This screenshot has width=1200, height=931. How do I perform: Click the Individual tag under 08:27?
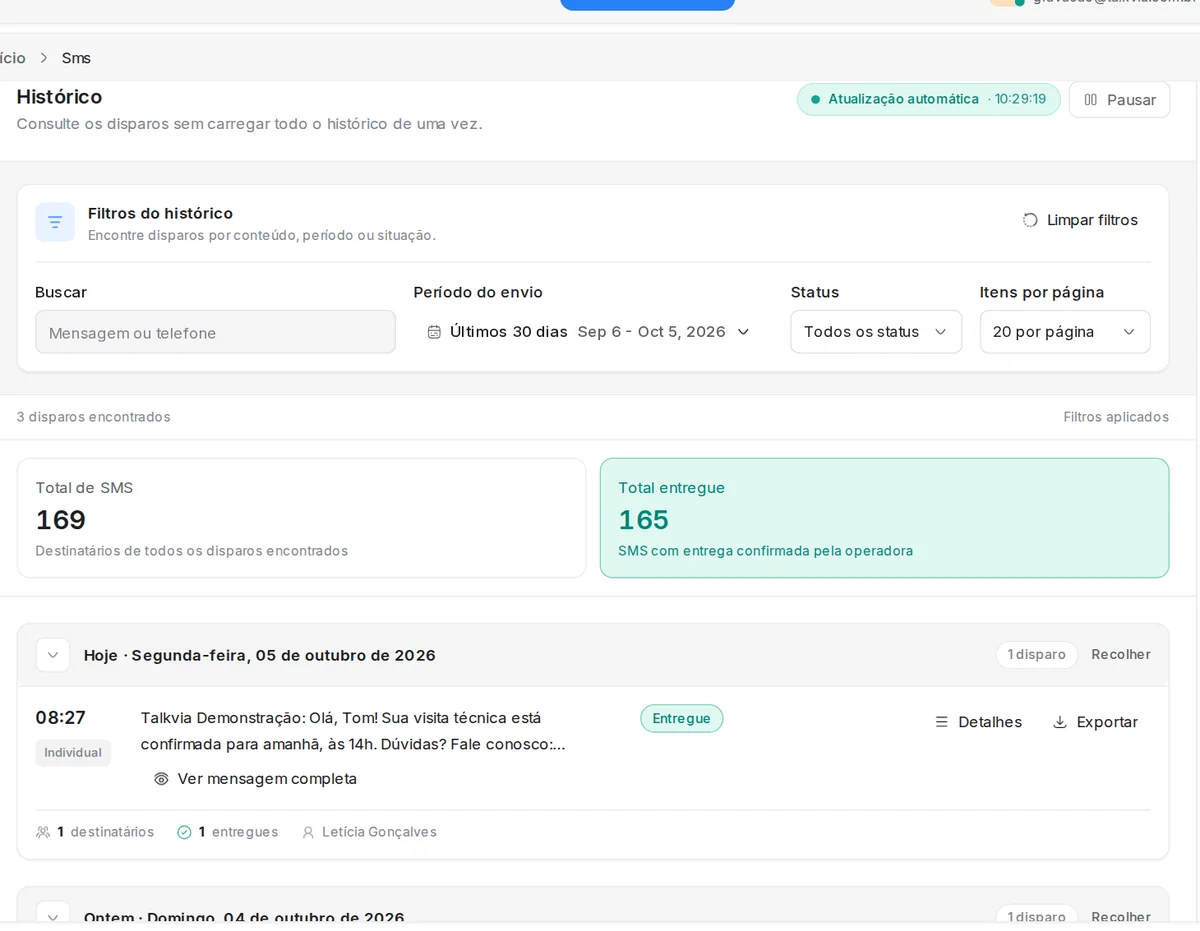coord(73,753)
